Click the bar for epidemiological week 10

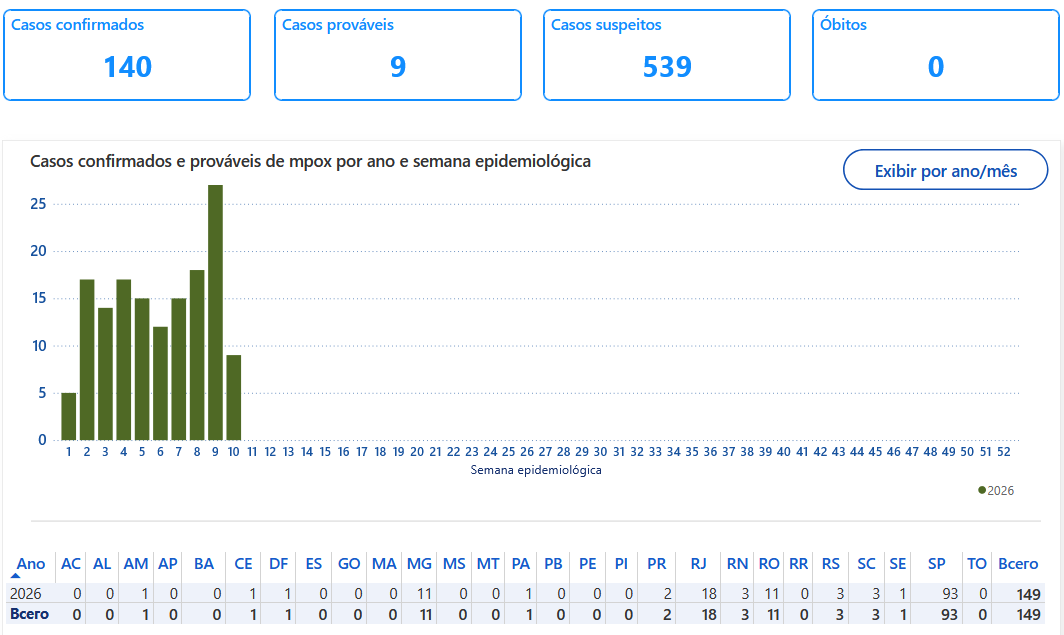click(x=234, y=397)
